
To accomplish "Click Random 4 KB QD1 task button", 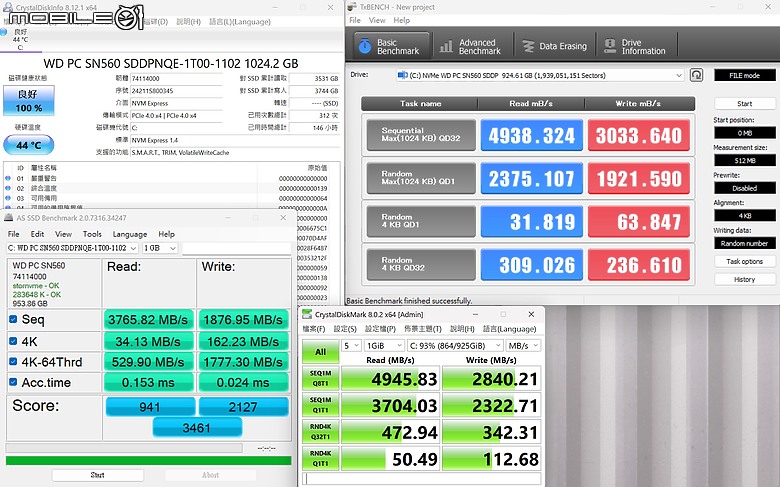I will [x=421, y=221].
